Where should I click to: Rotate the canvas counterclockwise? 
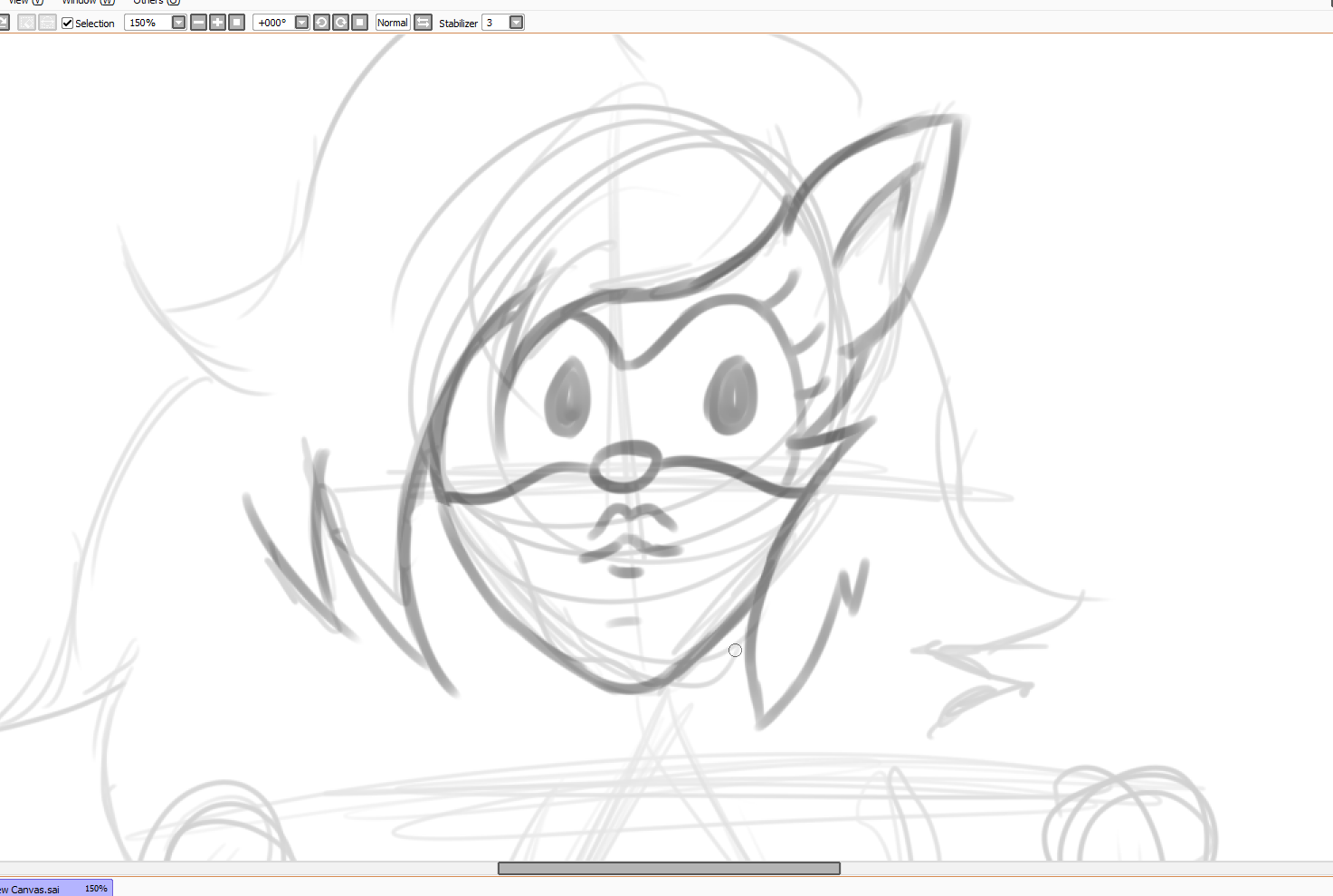321,23
